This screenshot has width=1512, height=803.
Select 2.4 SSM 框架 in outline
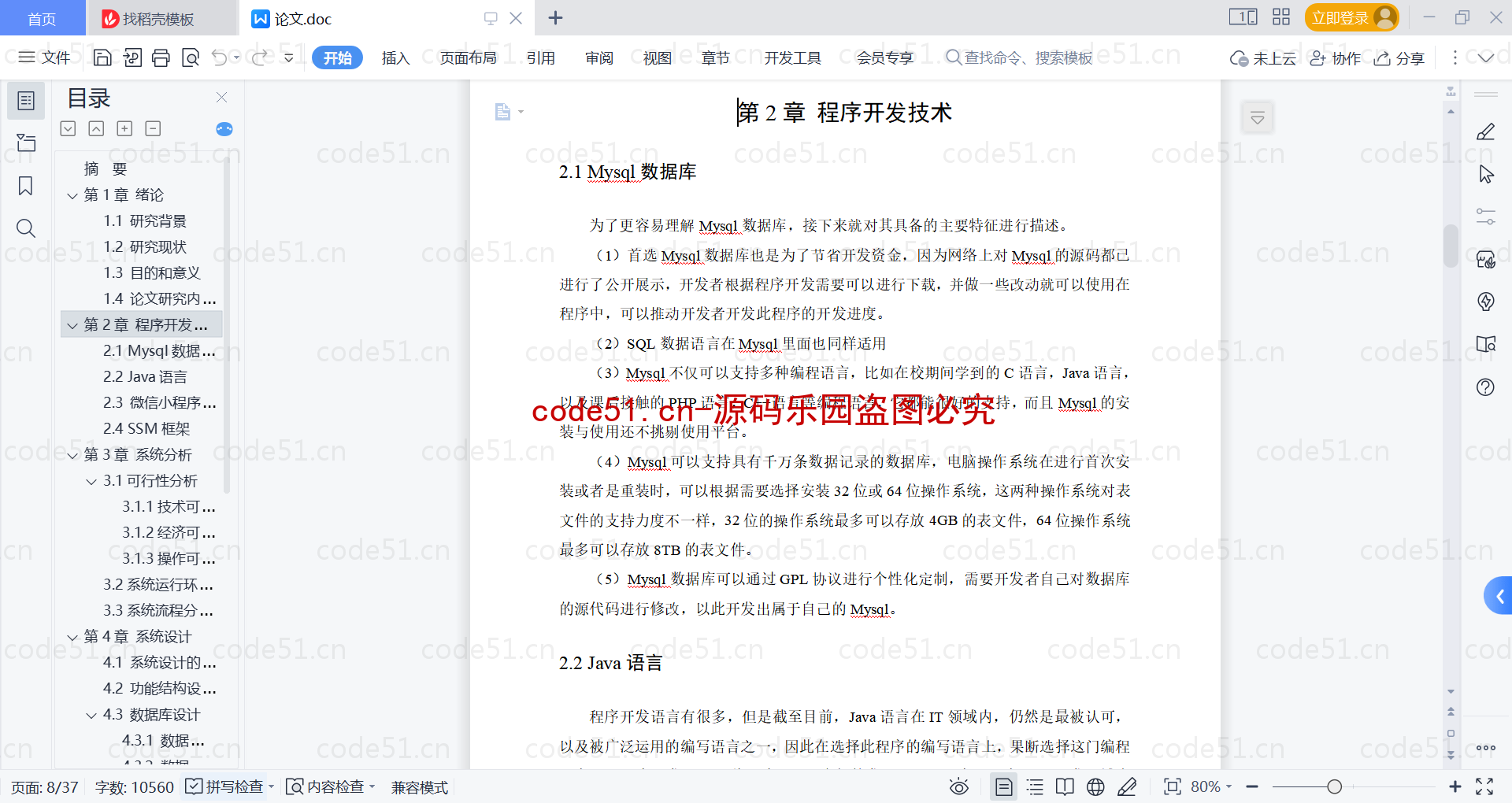coord(146,429)
